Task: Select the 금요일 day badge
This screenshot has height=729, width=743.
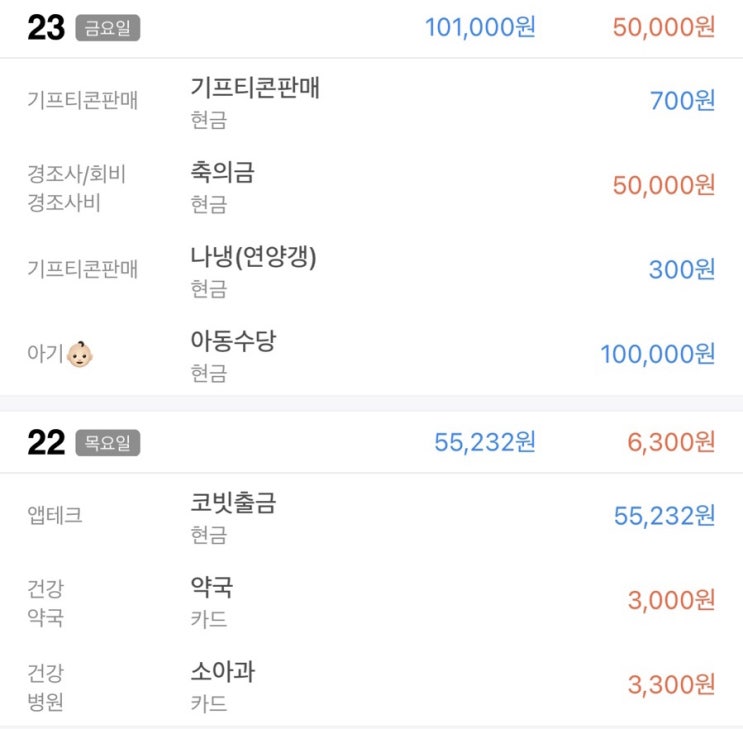Action: click(x=108, y=28)
